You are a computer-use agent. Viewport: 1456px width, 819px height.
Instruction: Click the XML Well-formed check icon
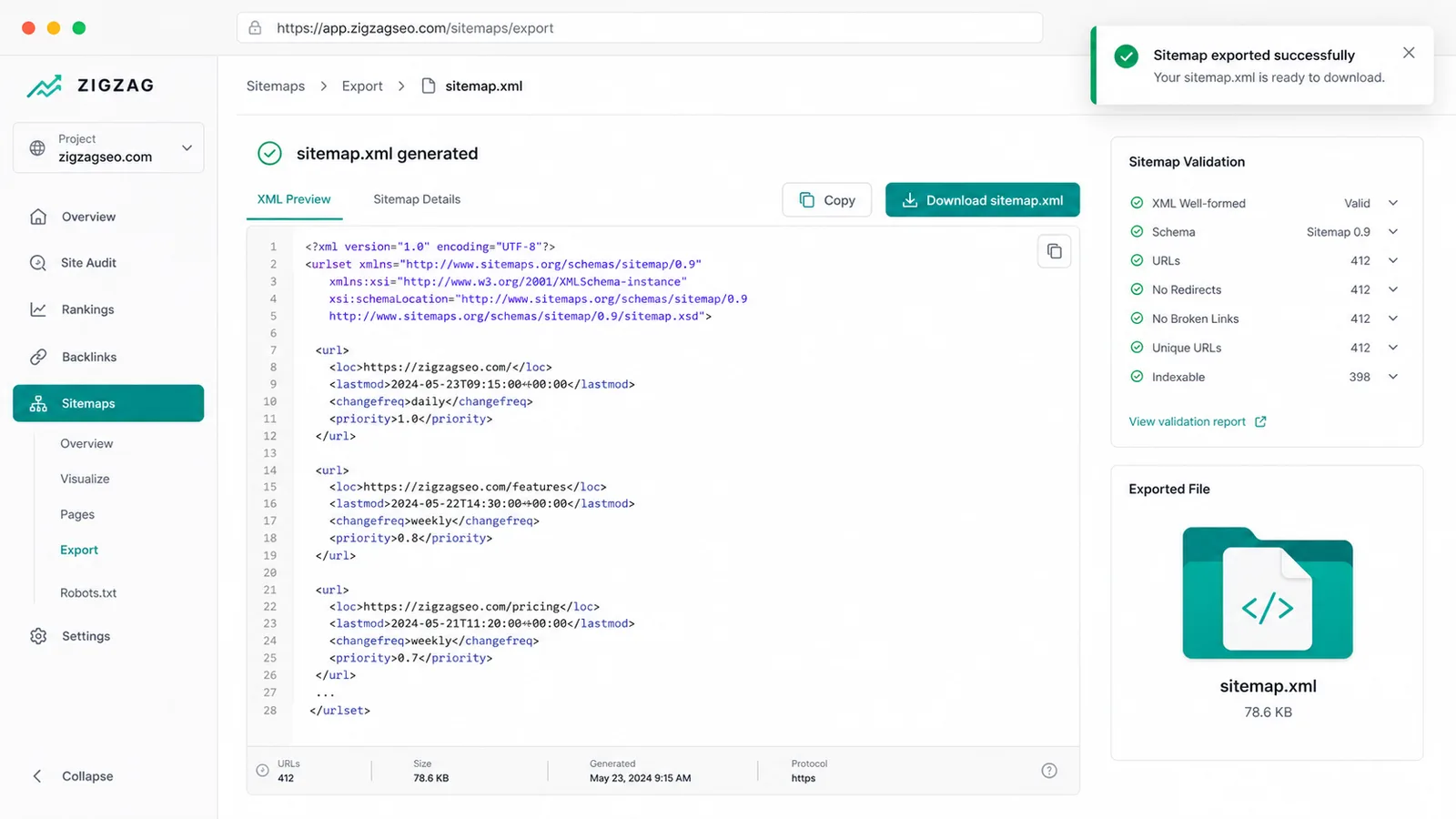pos(1137,203)
